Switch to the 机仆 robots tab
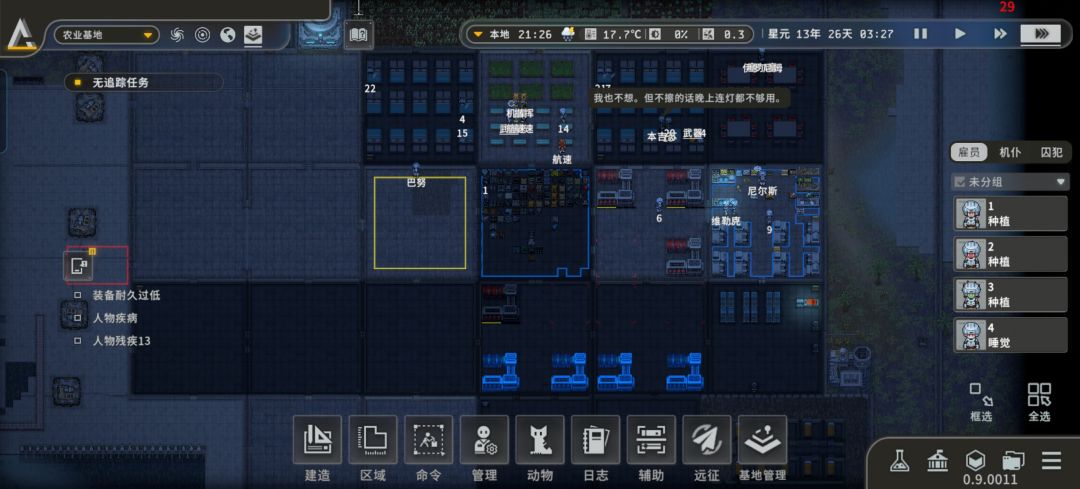 coord(1010,152)
